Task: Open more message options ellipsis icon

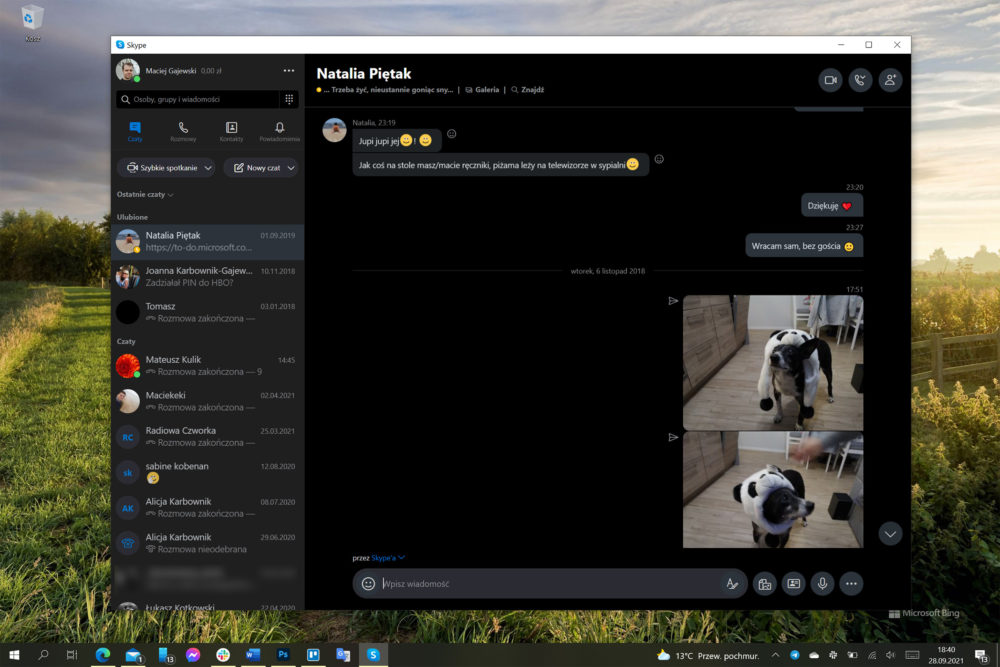Action: (851, 583)
